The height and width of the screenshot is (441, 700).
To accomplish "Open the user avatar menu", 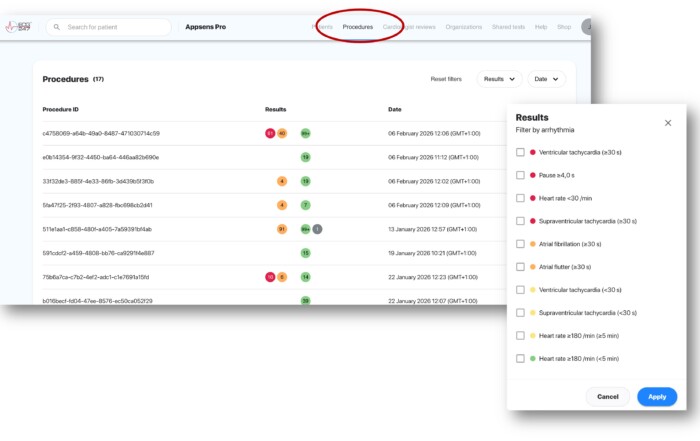I will [x=588, y=27].
